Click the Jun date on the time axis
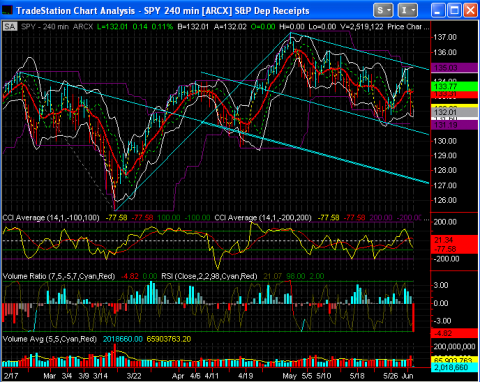 (407, 376)
